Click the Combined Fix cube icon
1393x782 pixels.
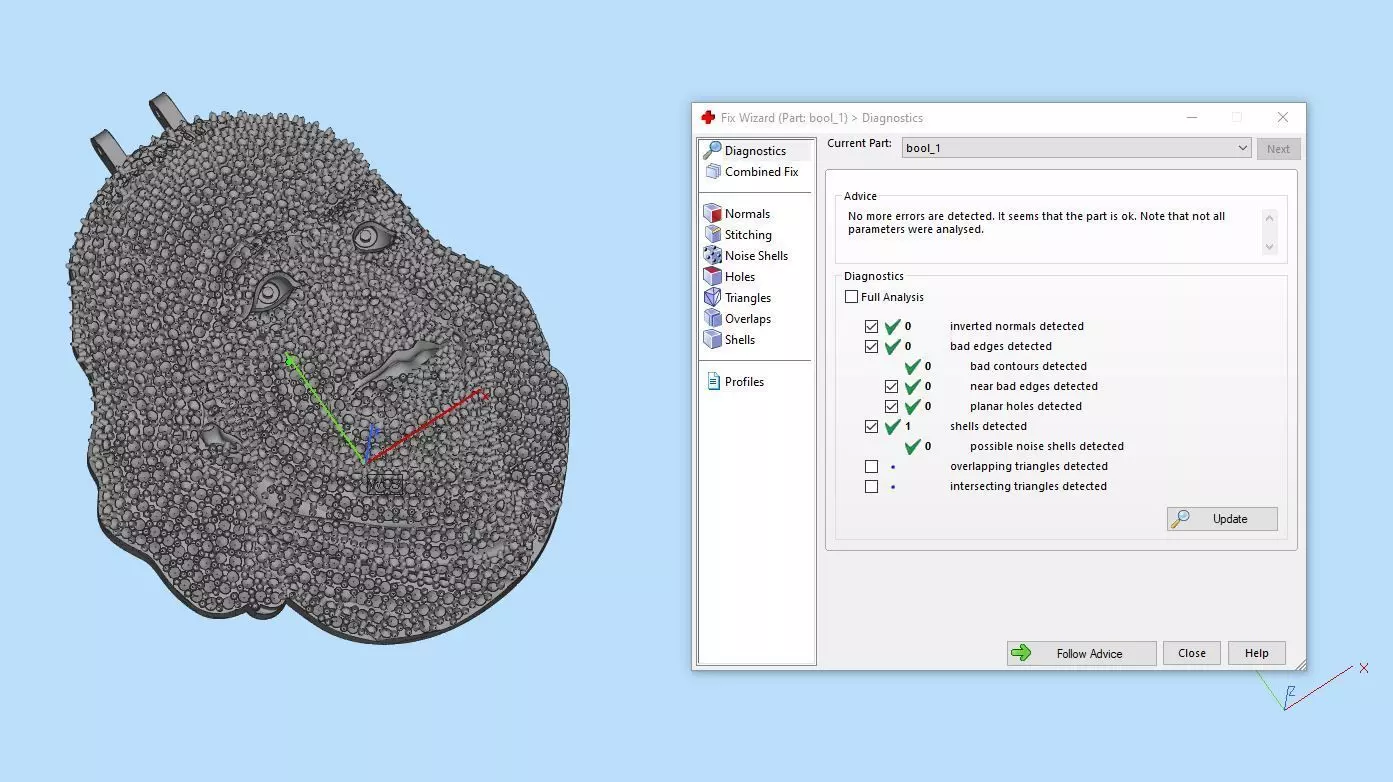(x=712, y=172)
